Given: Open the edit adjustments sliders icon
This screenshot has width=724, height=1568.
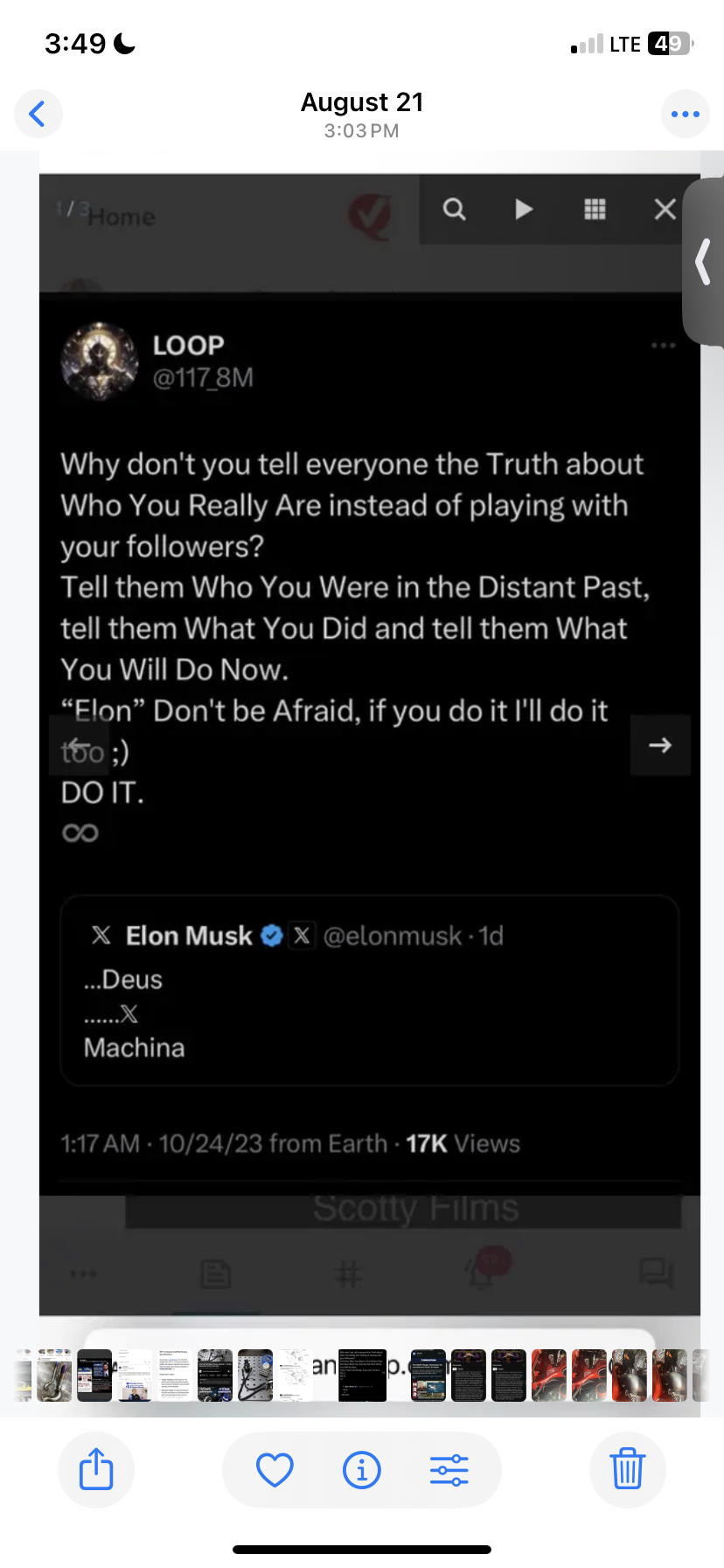Looking at the screenshot, I should pos(449,1469).
